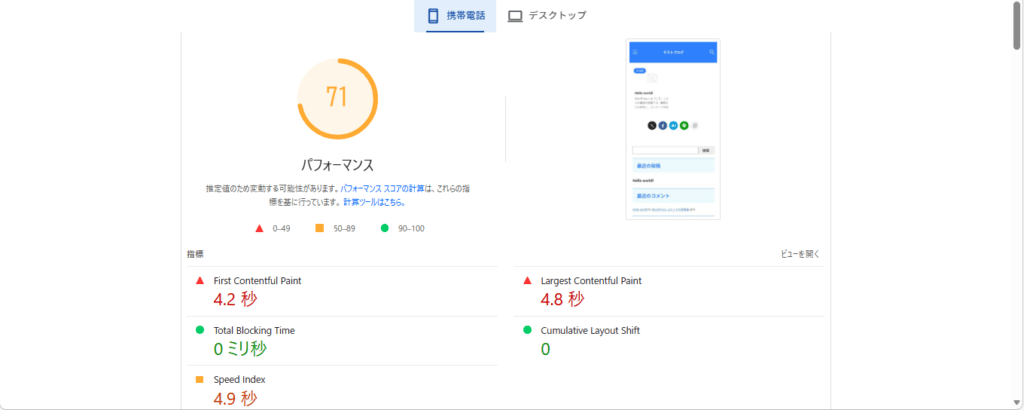Expand the view with ビューを開く
This screenshot has height=410, width=1024.
[801, 254]
